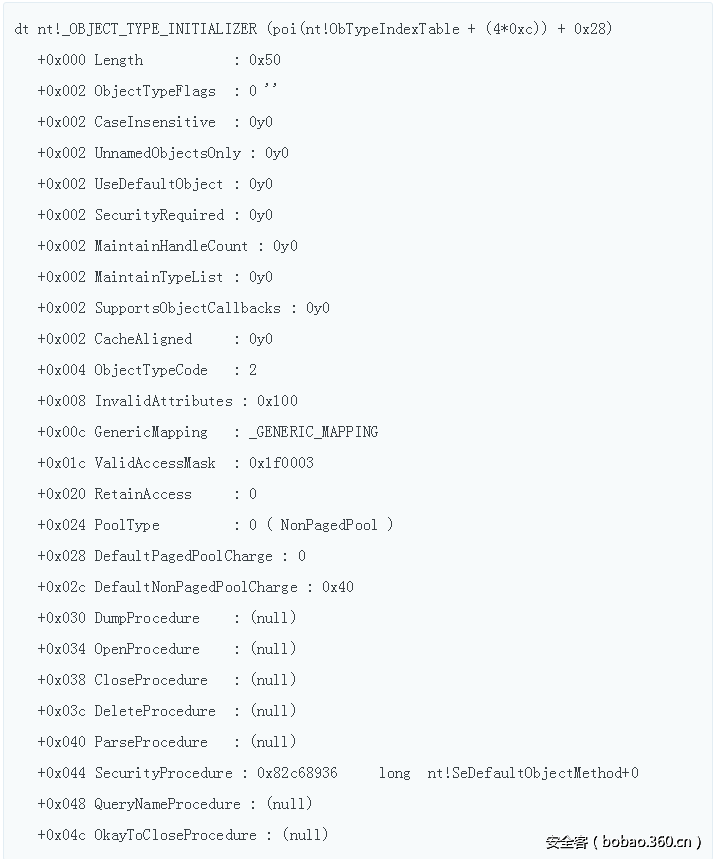Click the _GENERIC_MAPPING type name
Screen dimensions: 716x860
point(313,432)
